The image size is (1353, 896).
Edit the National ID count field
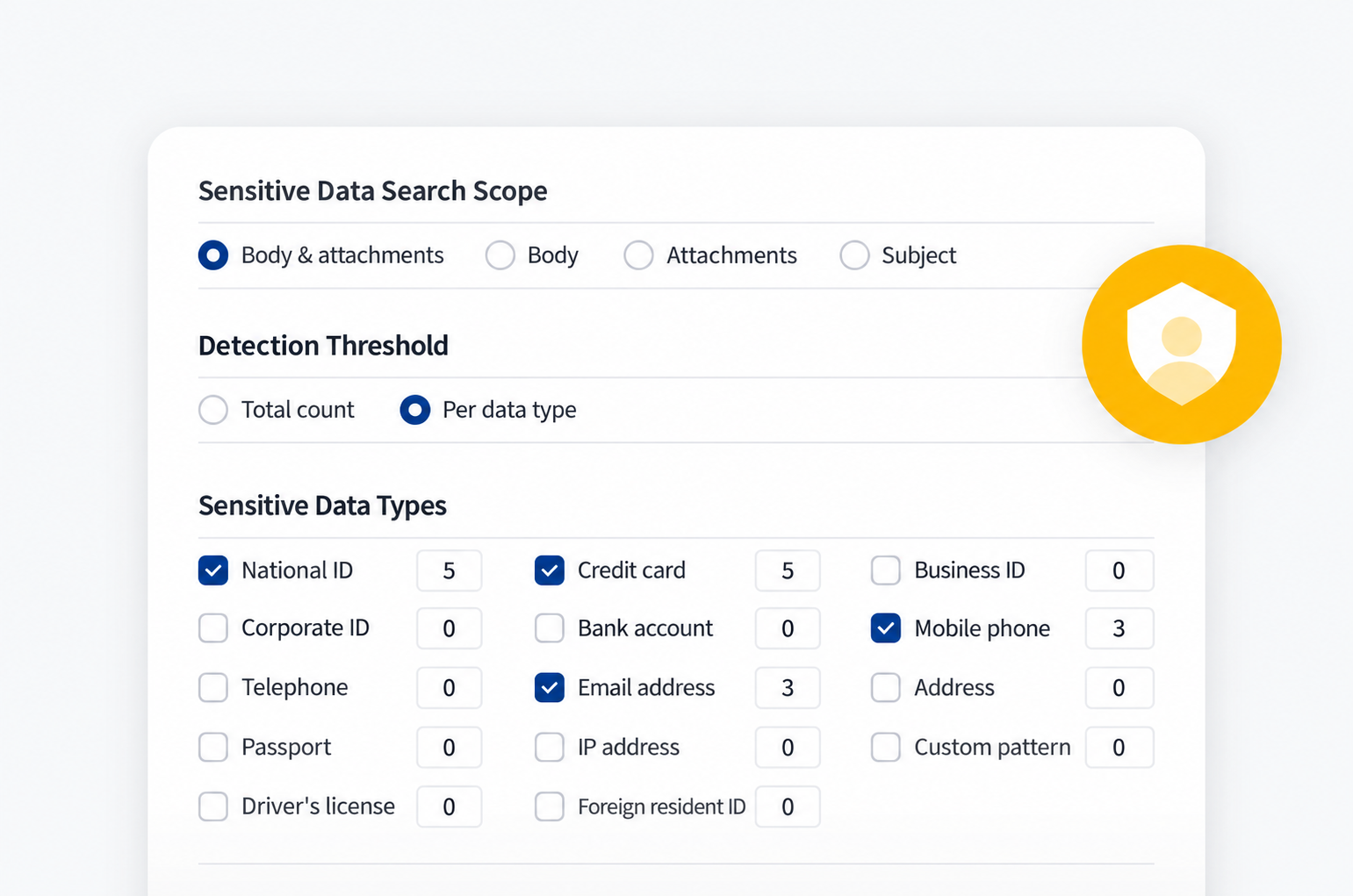click(x=450, y=570)
